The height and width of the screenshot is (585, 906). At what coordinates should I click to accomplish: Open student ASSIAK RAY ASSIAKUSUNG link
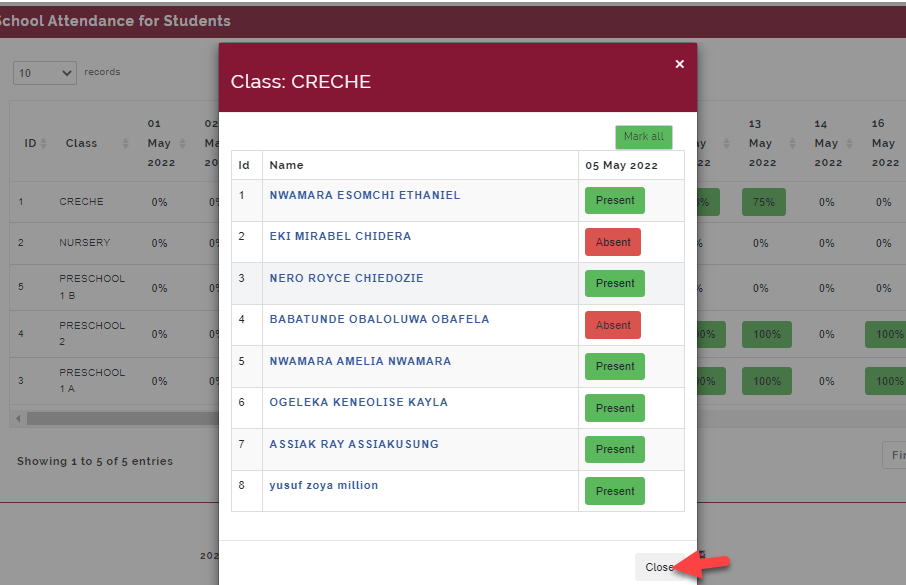pos(354,444)
